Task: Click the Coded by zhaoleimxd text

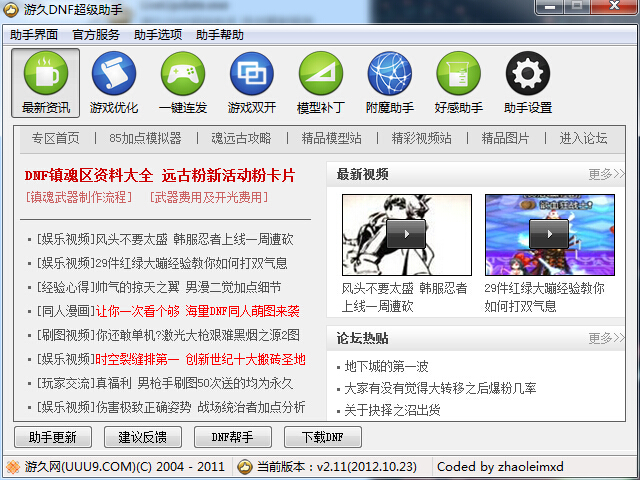Action: click(500, 467)
